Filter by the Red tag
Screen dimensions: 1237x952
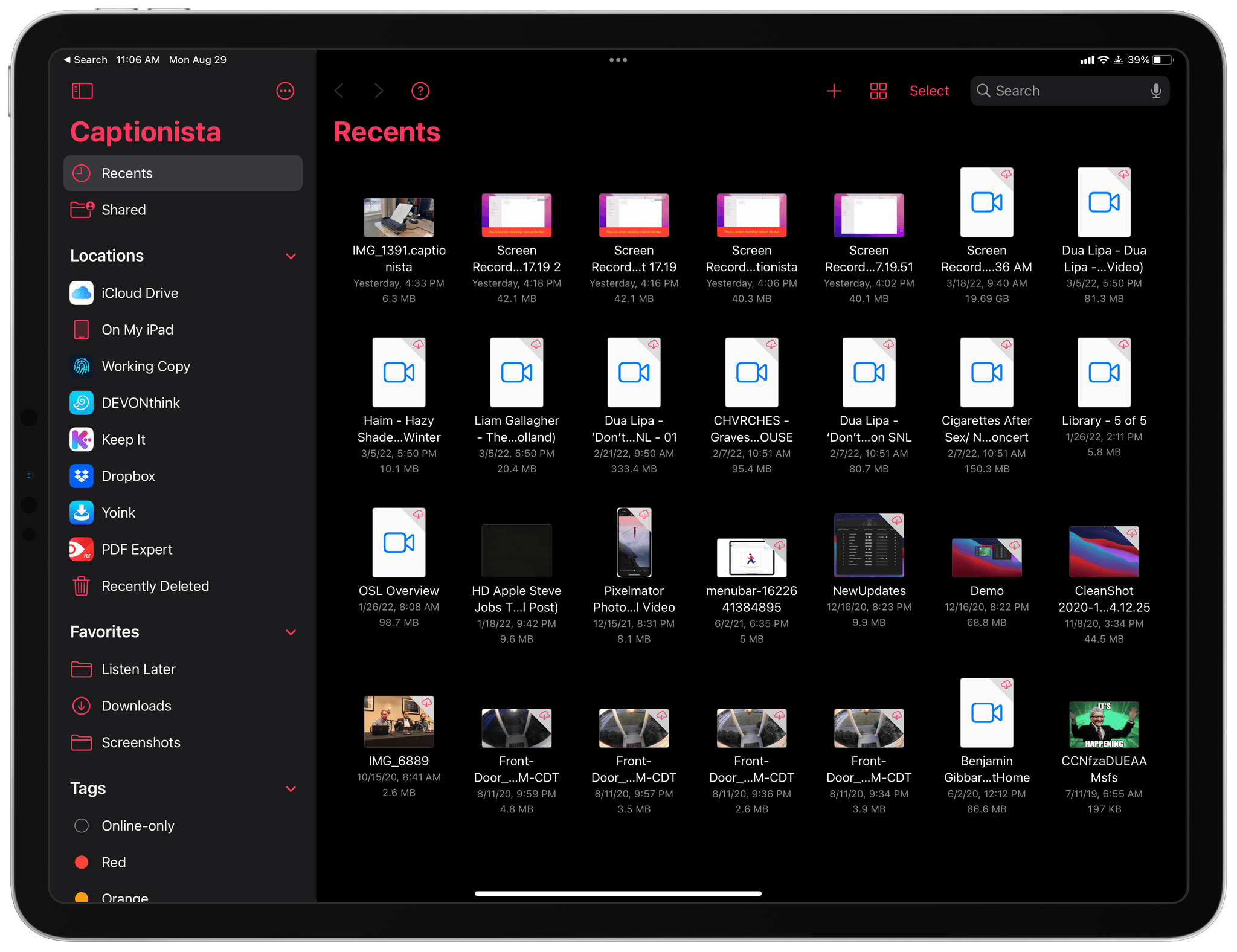coord(183,863)
